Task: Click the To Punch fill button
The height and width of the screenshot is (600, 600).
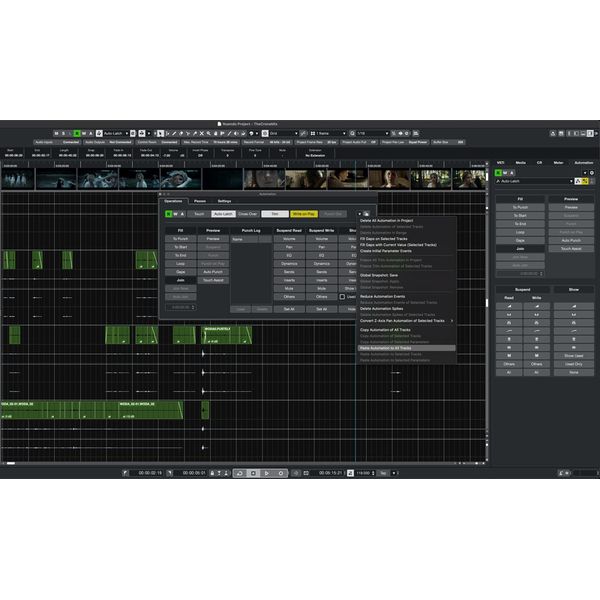Action: (x=180, y=239)
